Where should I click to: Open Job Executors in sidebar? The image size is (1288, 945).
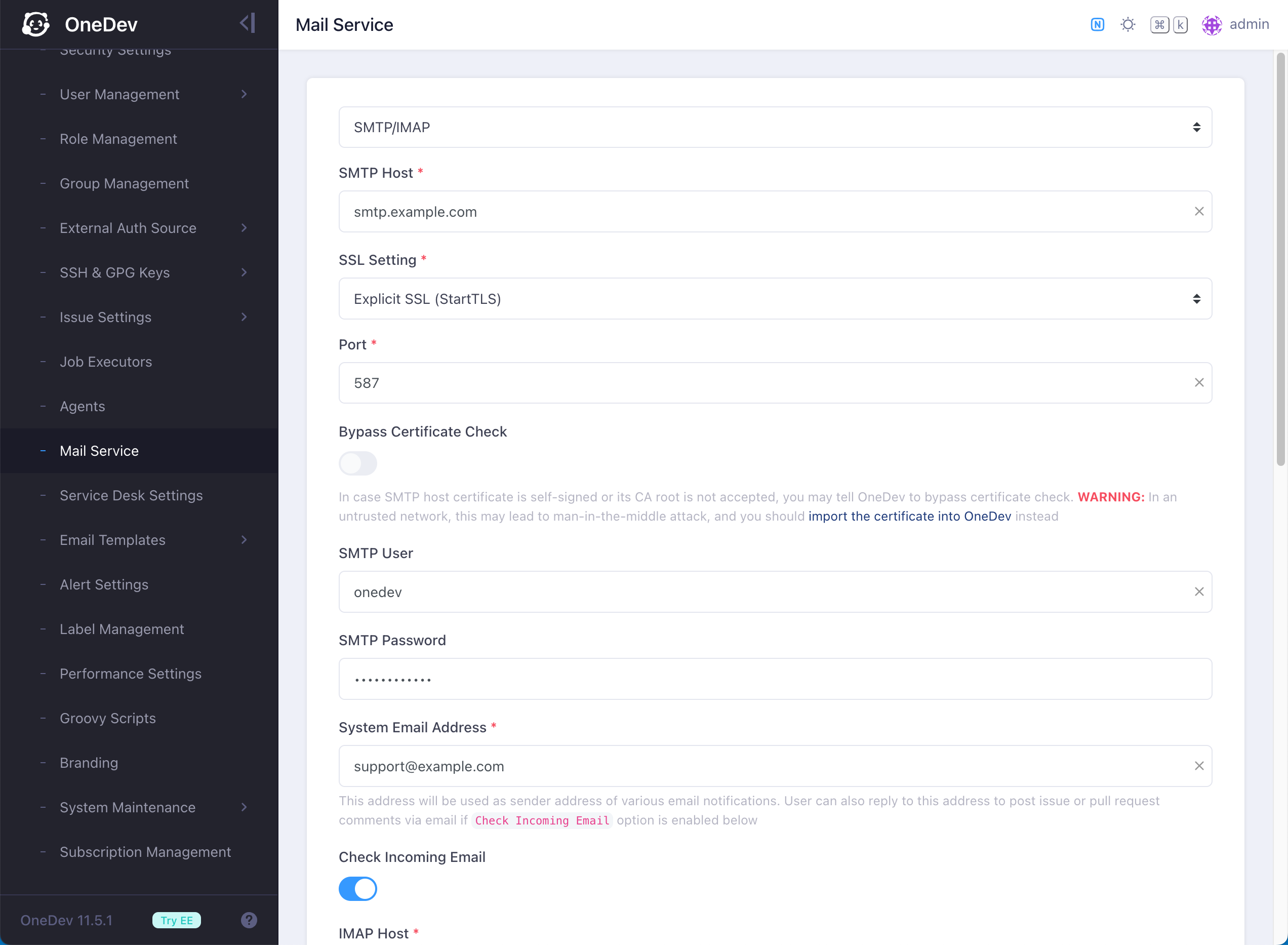coord(106,362)
